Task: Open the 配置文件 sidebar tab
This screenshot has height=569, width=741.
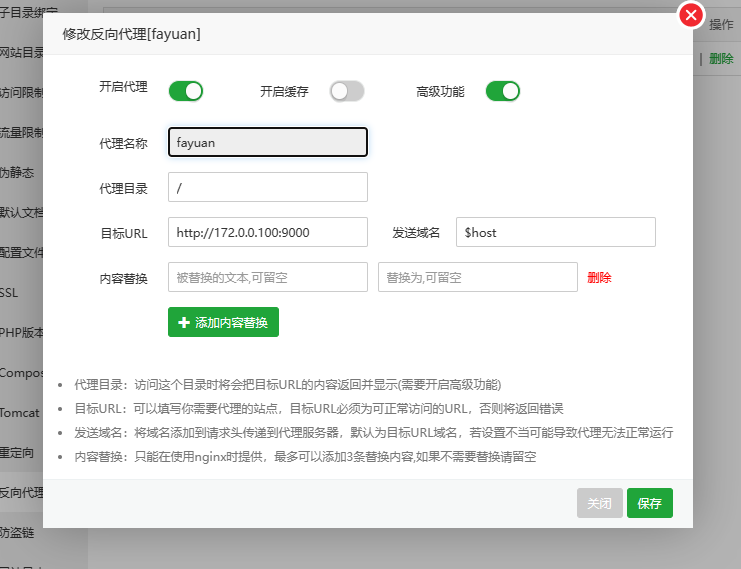Action: click(x=22, y=253)
